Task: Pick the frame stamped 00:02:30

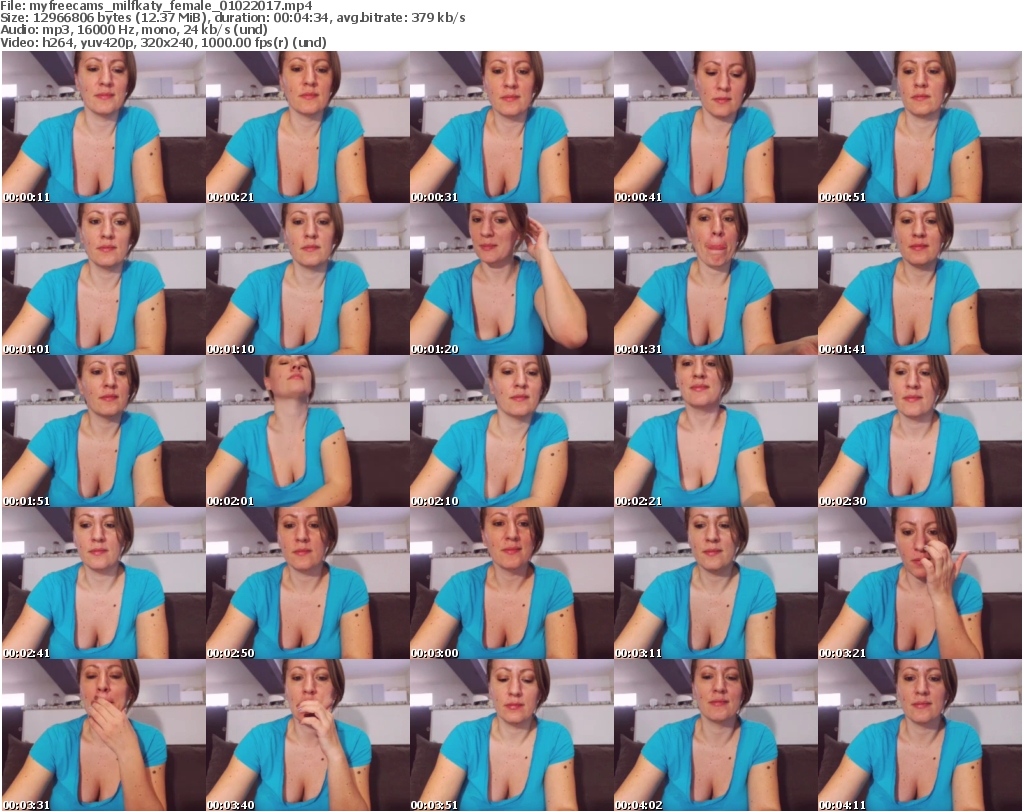Action: 920,432
